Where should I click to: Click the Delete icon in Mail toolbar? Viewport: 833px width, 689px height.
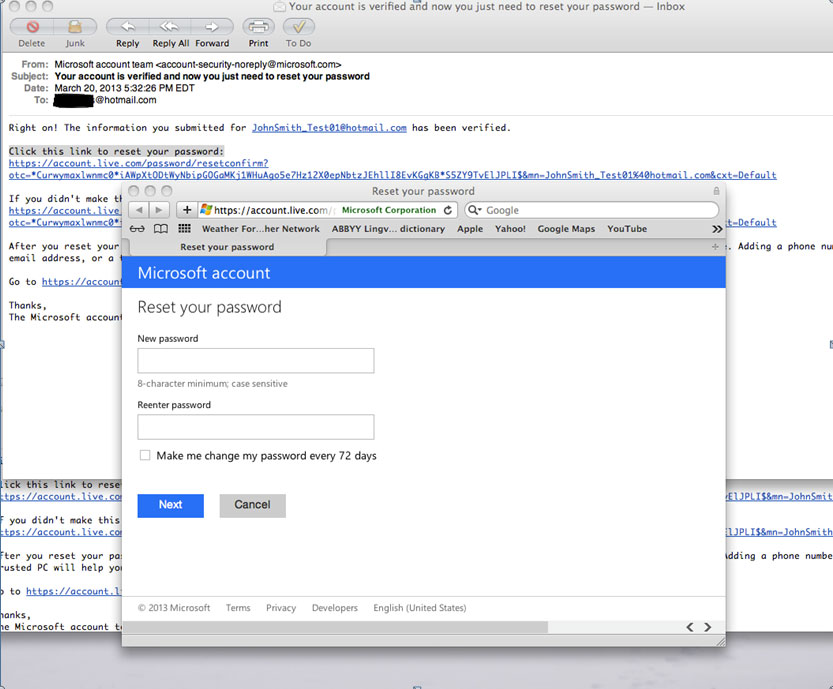(32, 27)
